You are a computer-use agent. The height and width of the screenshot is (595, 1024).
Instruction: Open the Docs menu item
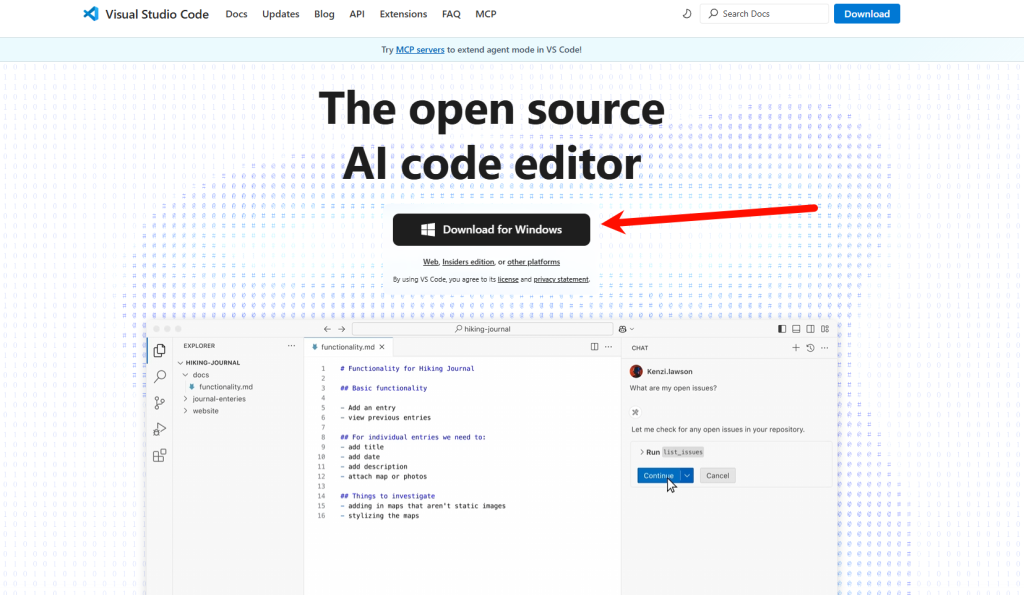[x=236, y=14]
